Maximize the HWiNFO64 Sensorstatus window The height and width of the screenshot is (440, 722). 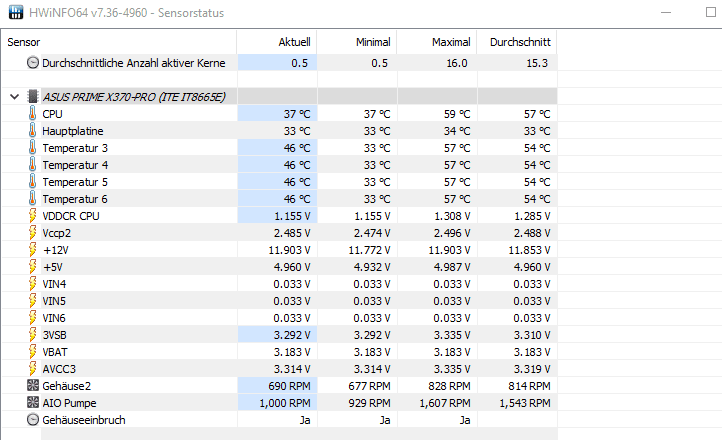710,12
